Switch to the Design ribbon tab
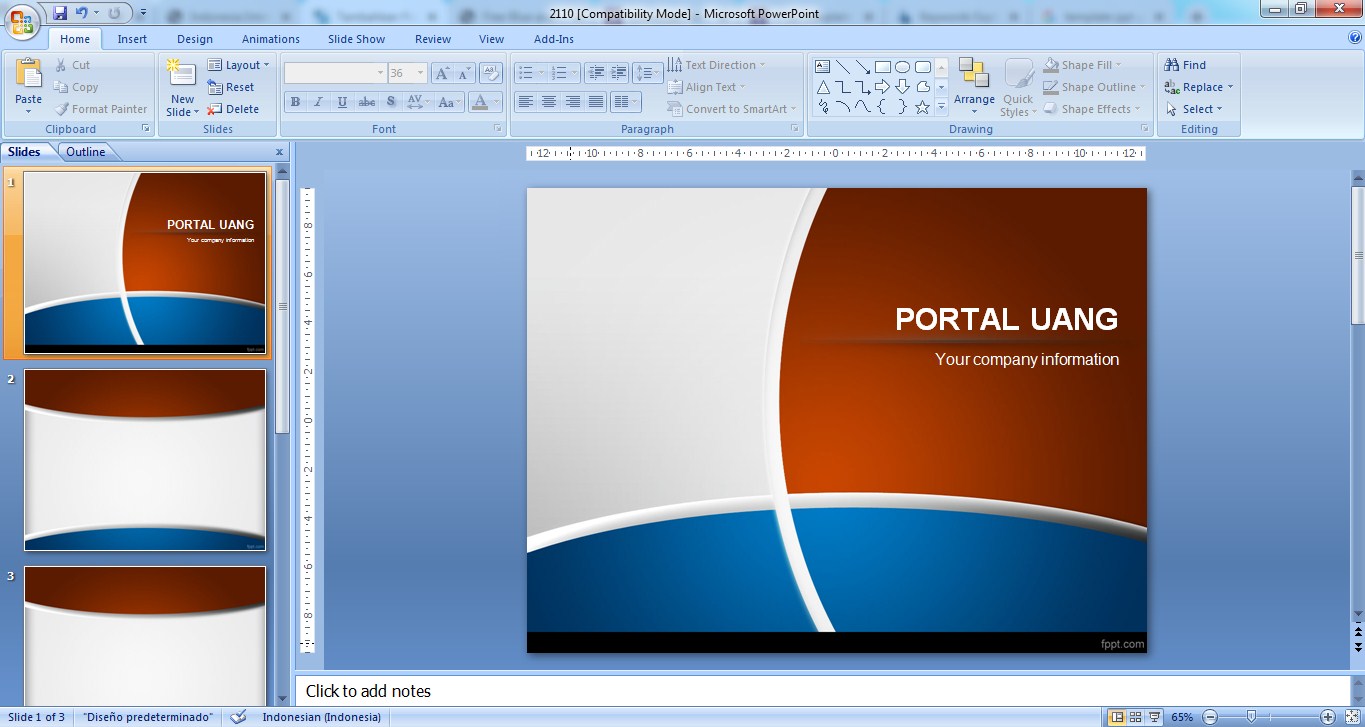The height and width of the screenshot is (727, 1365). [195, 39]
